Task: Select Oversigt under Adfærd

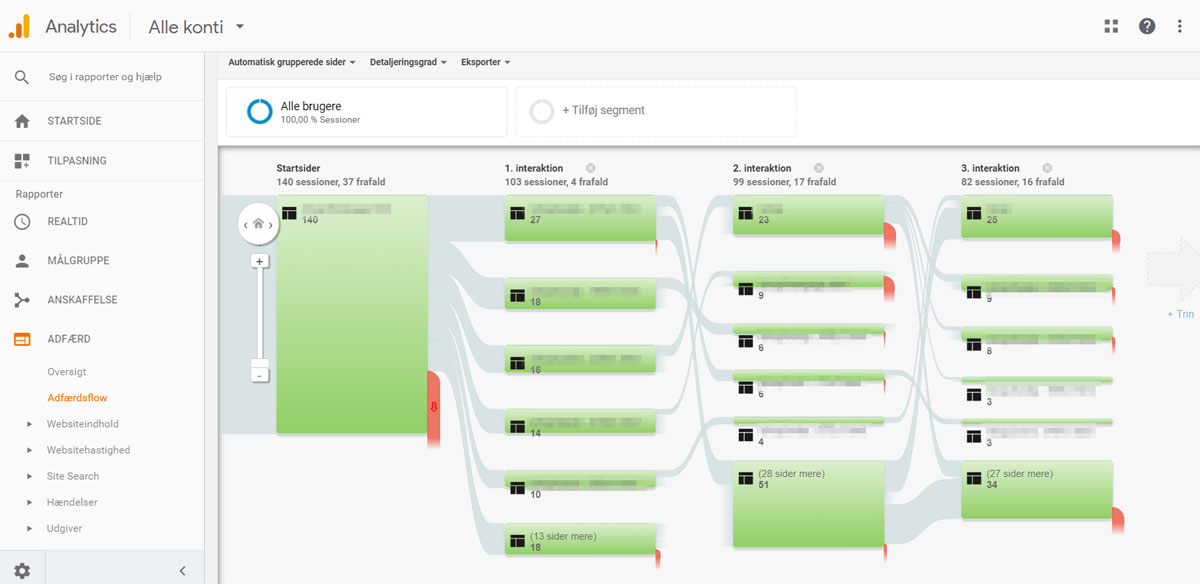Action: pos(67,372)
